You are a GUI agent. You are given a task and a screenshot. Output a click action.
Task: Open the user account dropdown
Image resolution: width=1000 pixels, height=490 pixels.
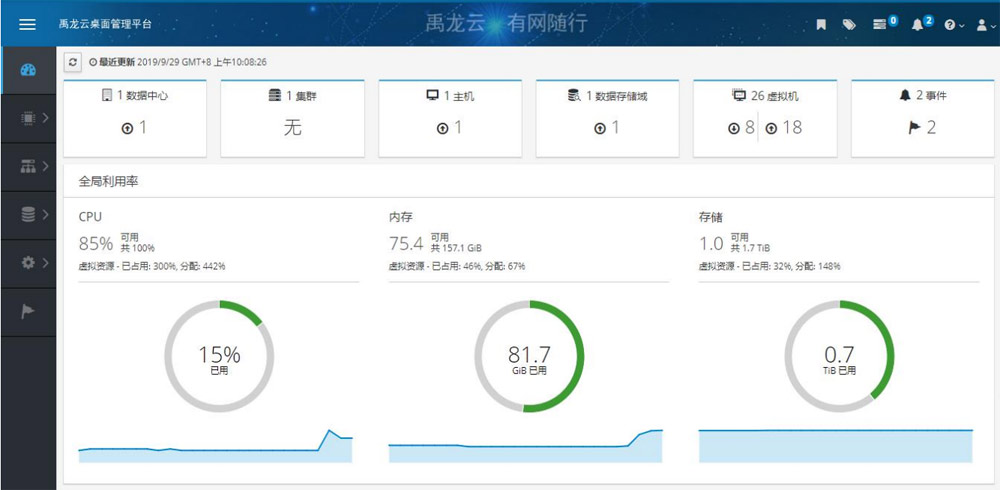984,25
